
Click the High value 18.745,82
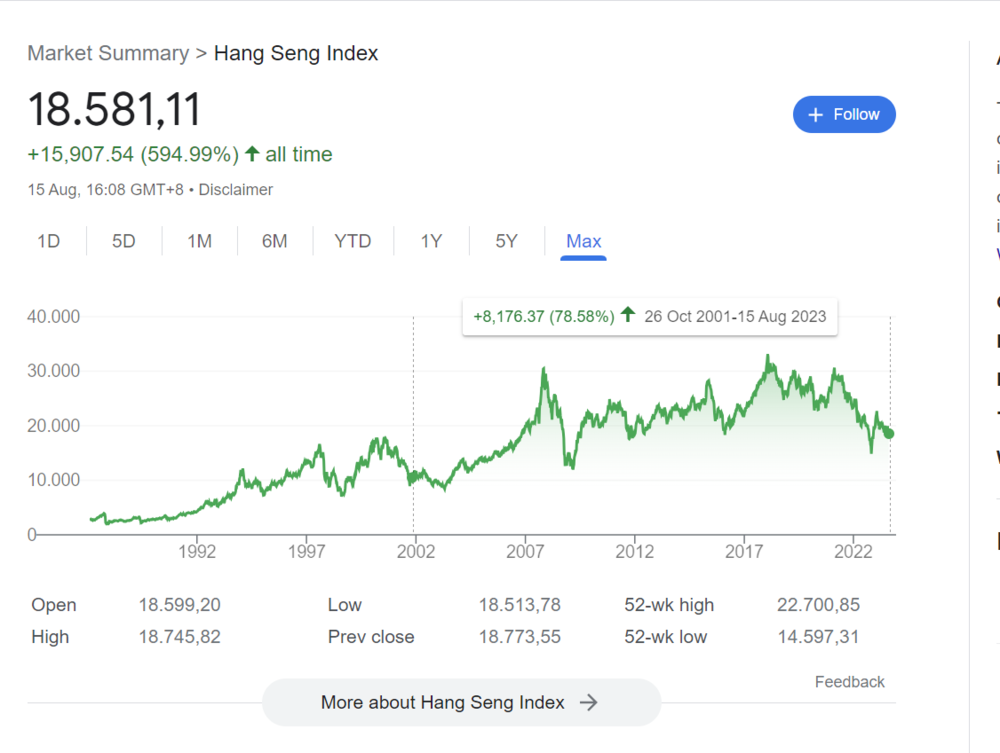pos(180,637)
